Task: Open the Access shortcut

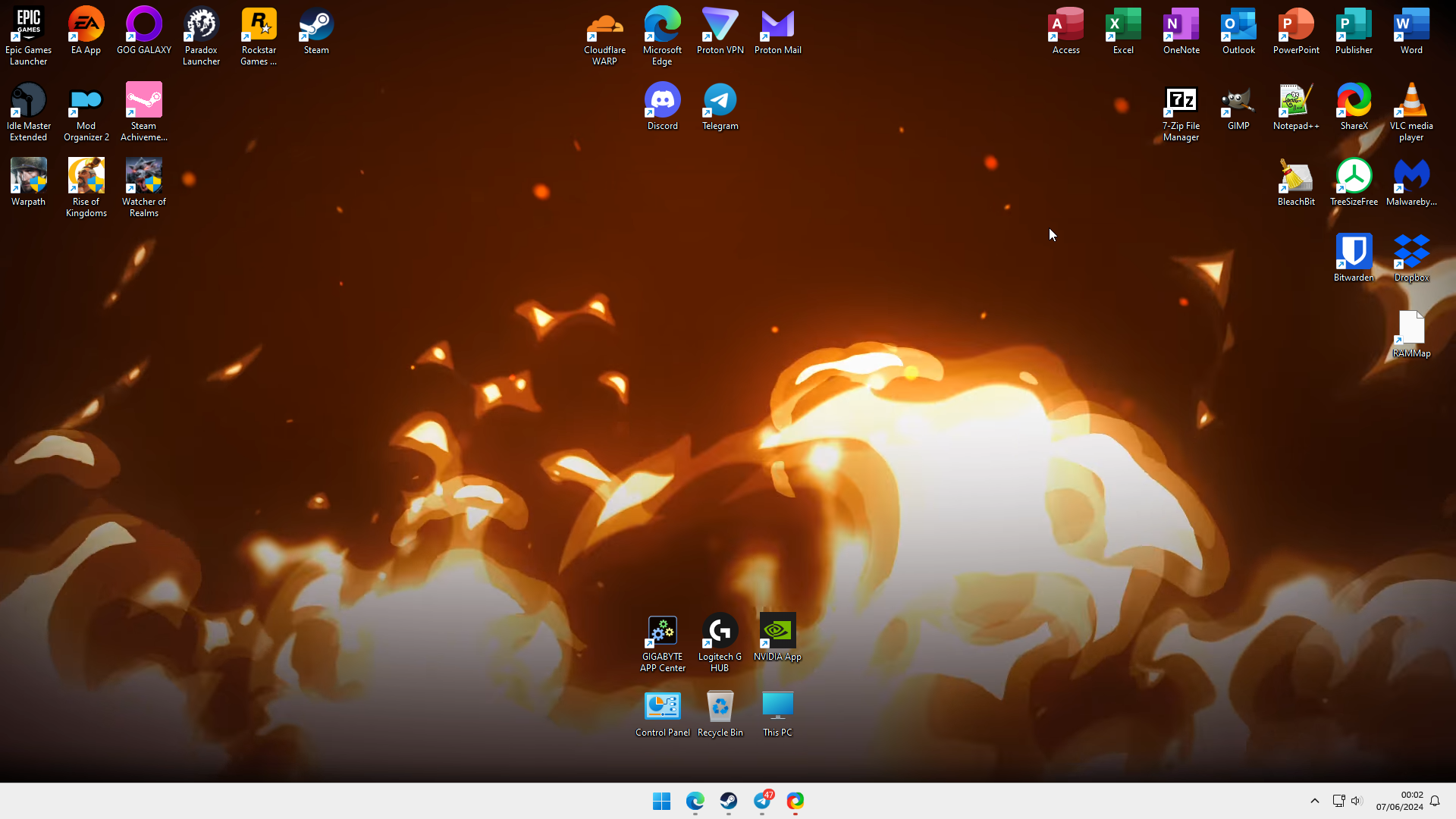Action: coord(1066,30)
